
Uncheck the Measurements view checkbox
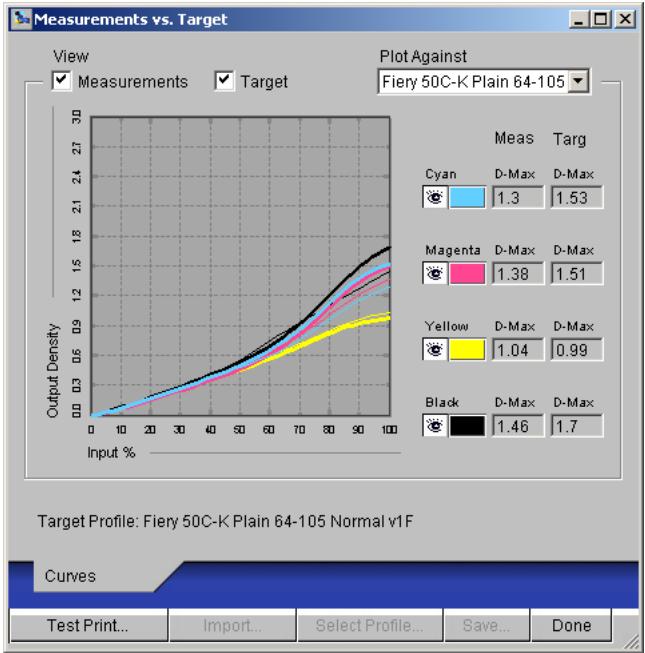pyautogui.click(x=61, y=80)
